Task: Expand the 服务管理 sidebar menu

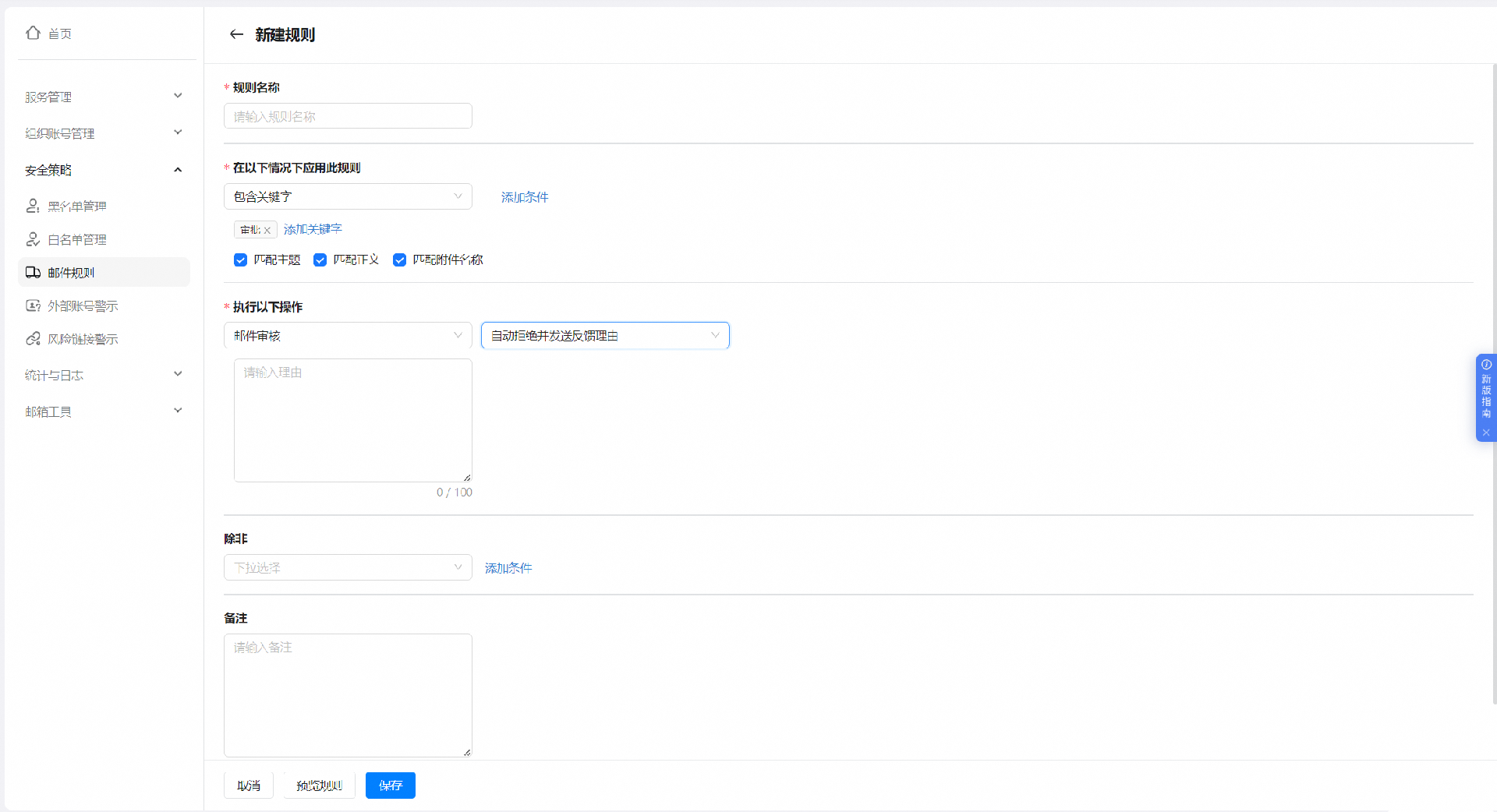Action: click(x=104, y=97)
